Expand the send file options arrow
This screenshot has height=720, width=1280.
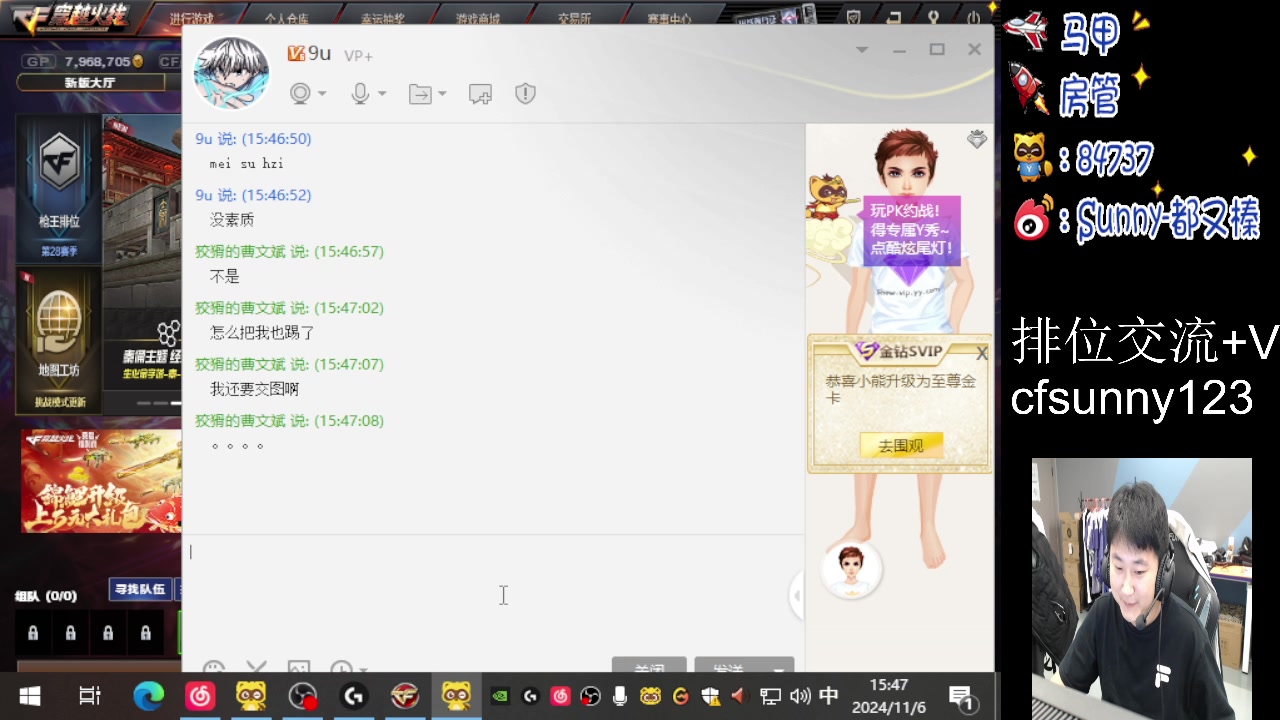pyautogui.click(x=442, y=94)
